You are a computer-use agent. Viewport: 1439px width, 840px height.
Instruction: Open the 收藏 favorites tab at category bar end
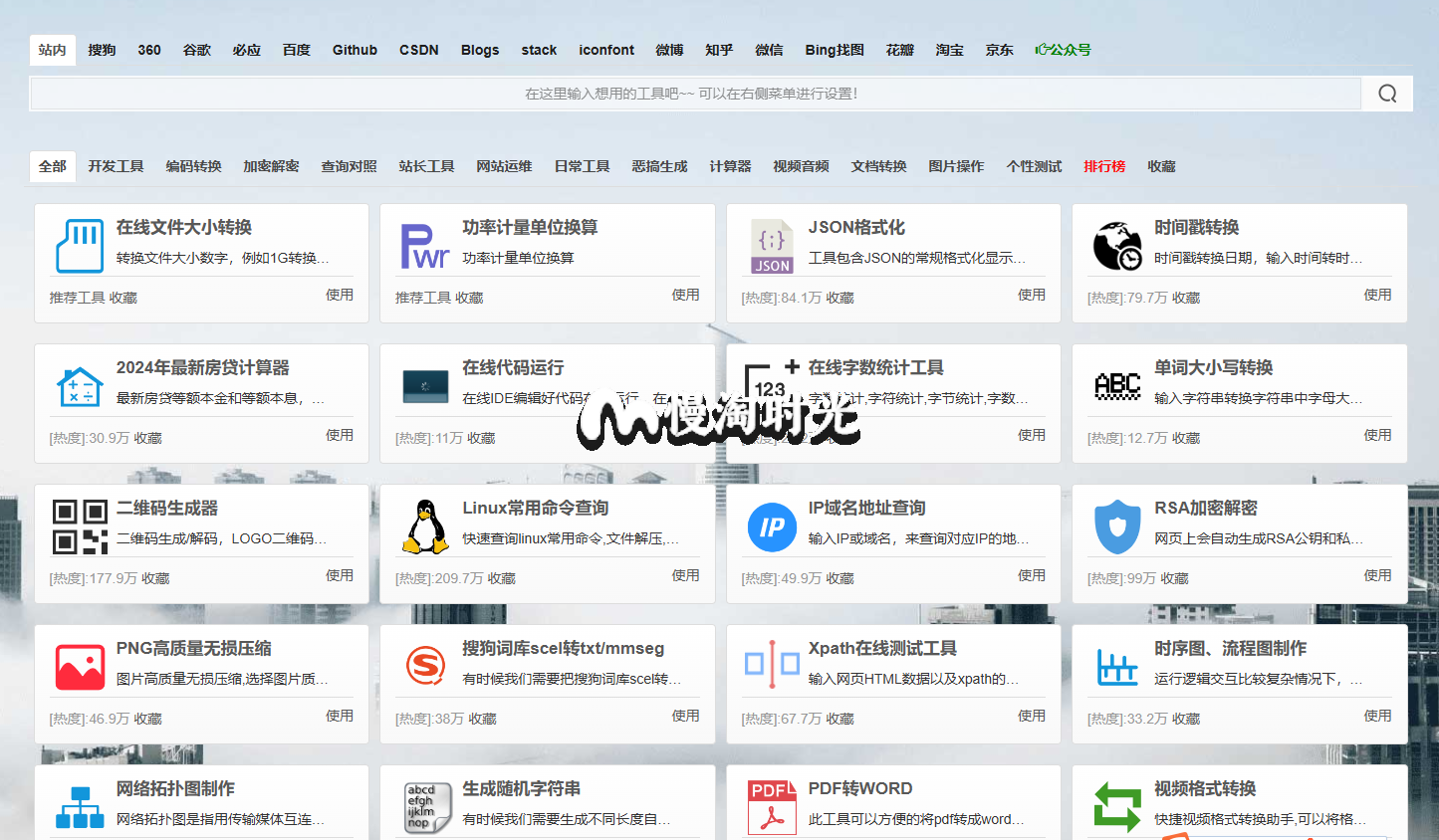[1161, 166]
